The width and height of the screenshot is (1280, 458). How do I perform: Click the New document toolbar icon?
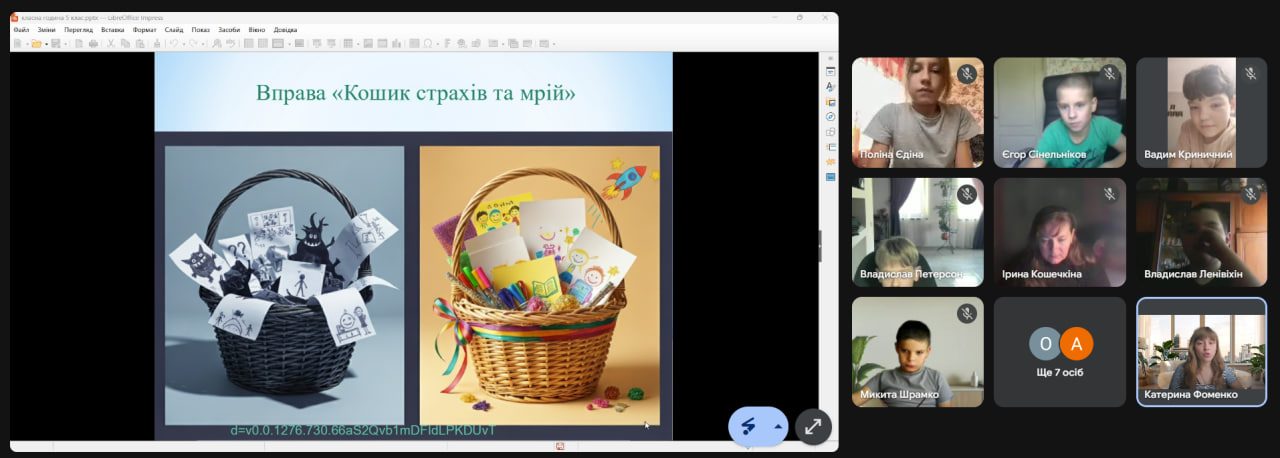18,44
